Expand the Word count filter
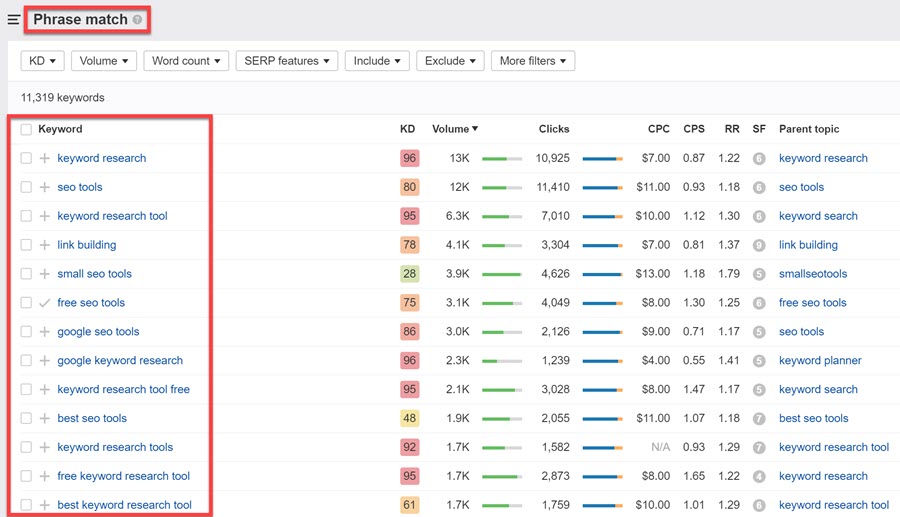Image resolution: width=900 pixels, height=517 pixels. [186, 61]
